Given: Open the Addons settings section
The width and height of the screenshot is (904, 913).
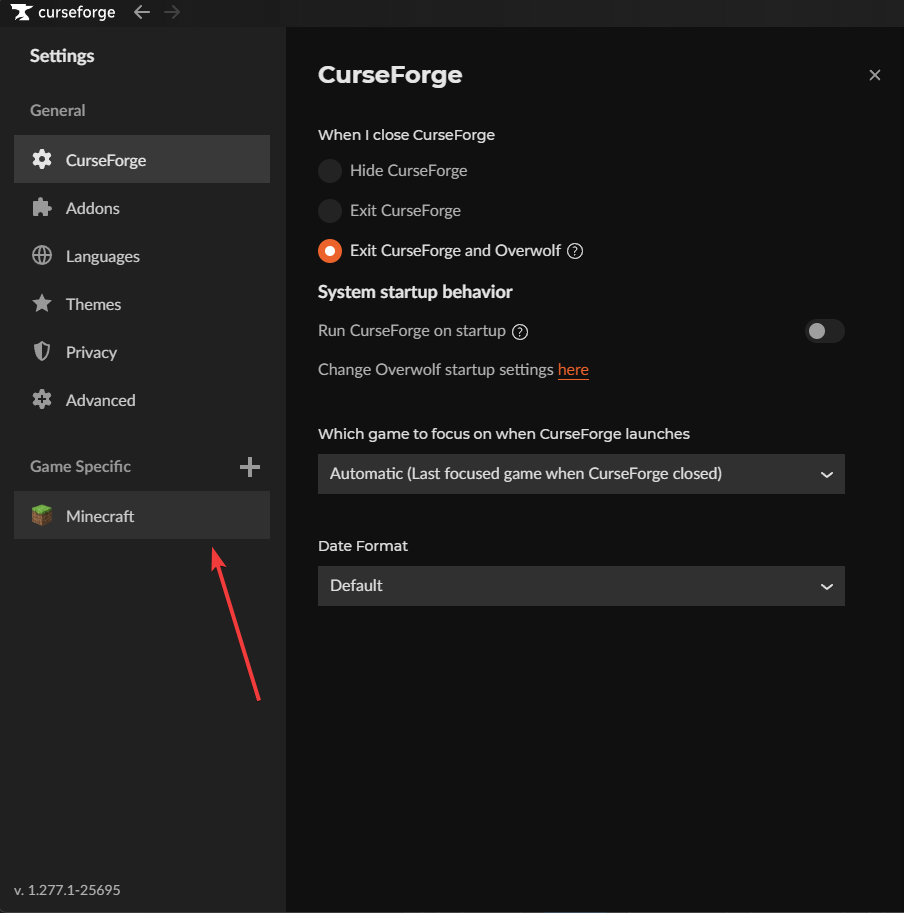Looking at the screenshot, I should click(142, 208).
